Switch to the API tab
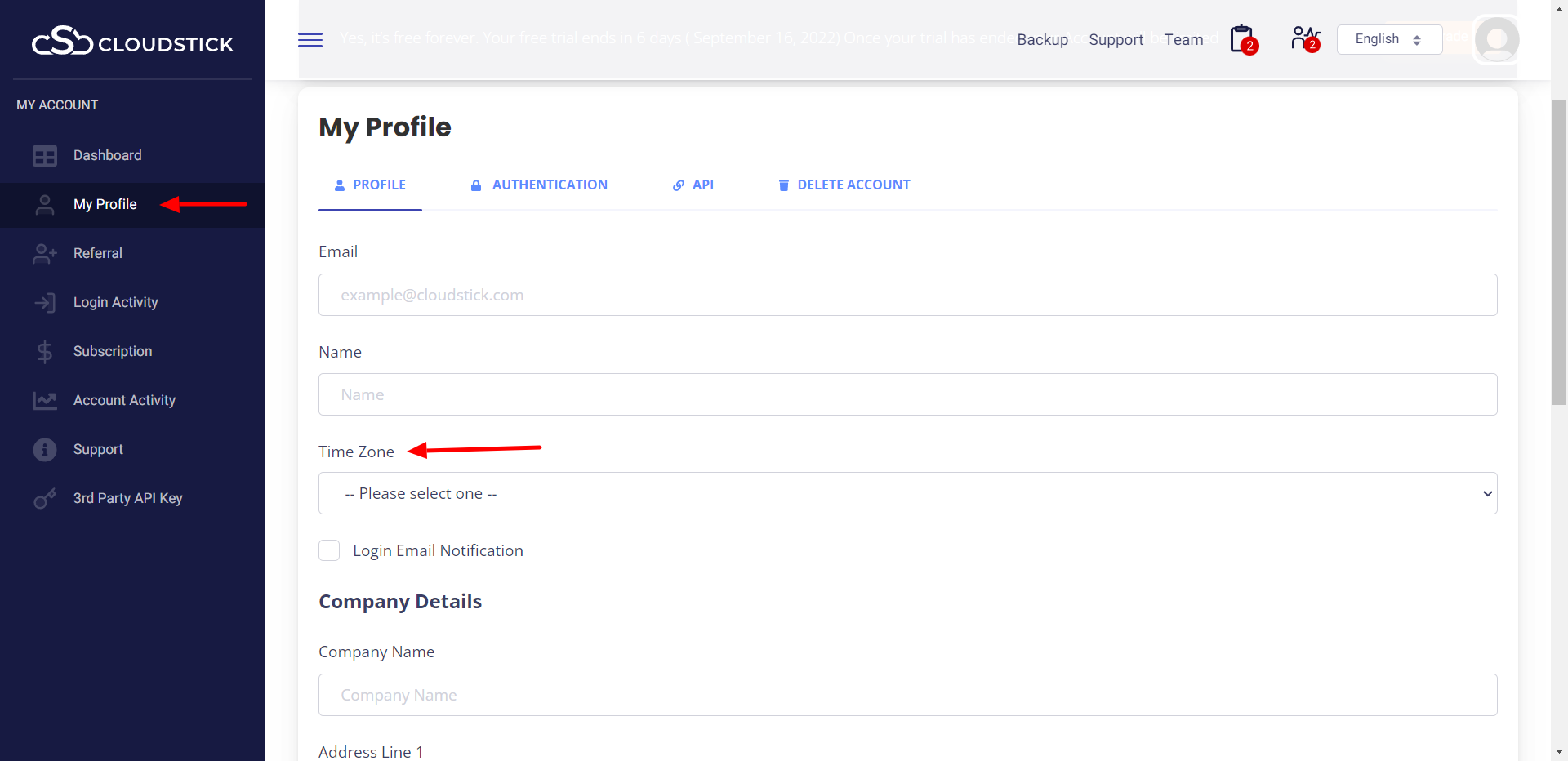 point(693,185)
